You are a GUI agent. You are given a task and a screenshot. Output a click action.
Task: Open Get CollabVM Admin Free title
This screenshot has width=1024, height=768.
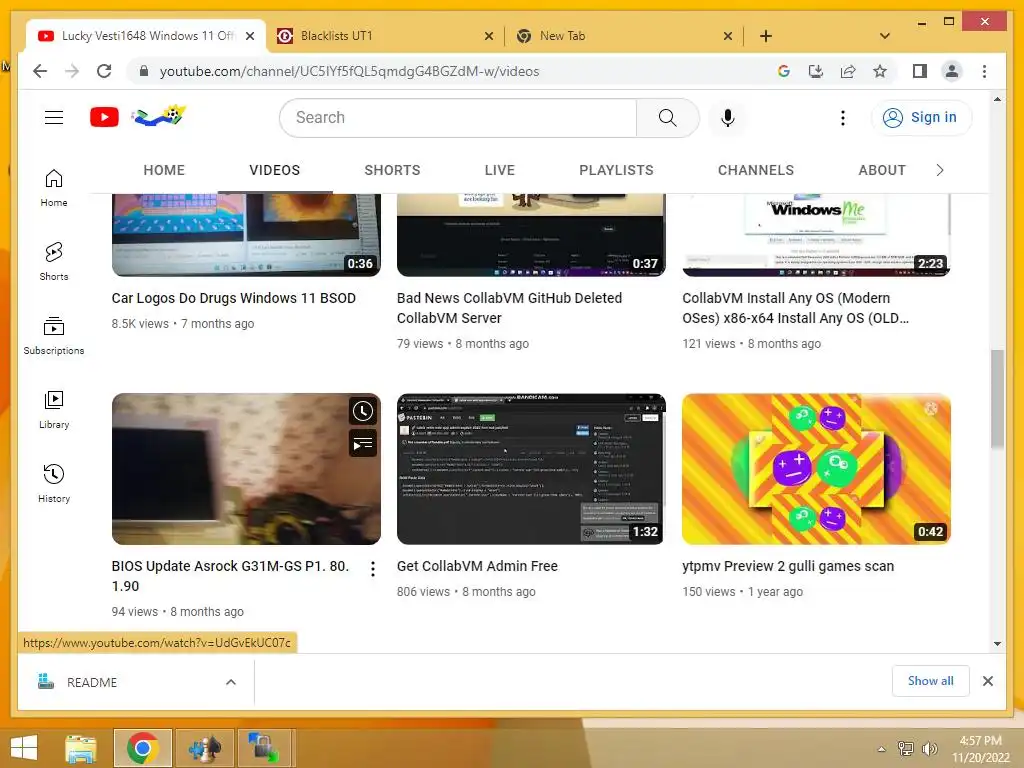click(477, 566)
